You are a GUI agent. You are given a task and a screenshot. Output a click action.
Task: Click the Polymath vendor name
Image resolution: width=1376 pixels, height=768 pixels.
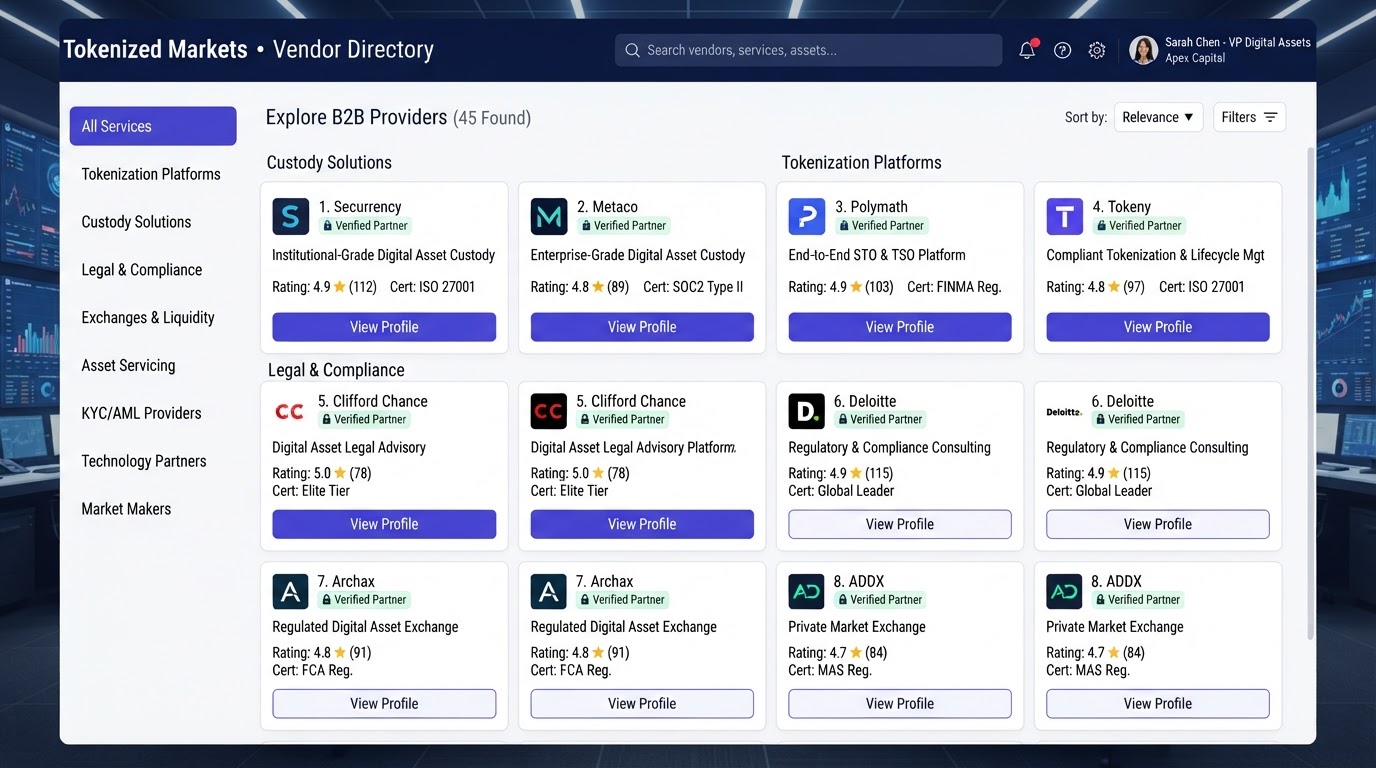[871, 207]
